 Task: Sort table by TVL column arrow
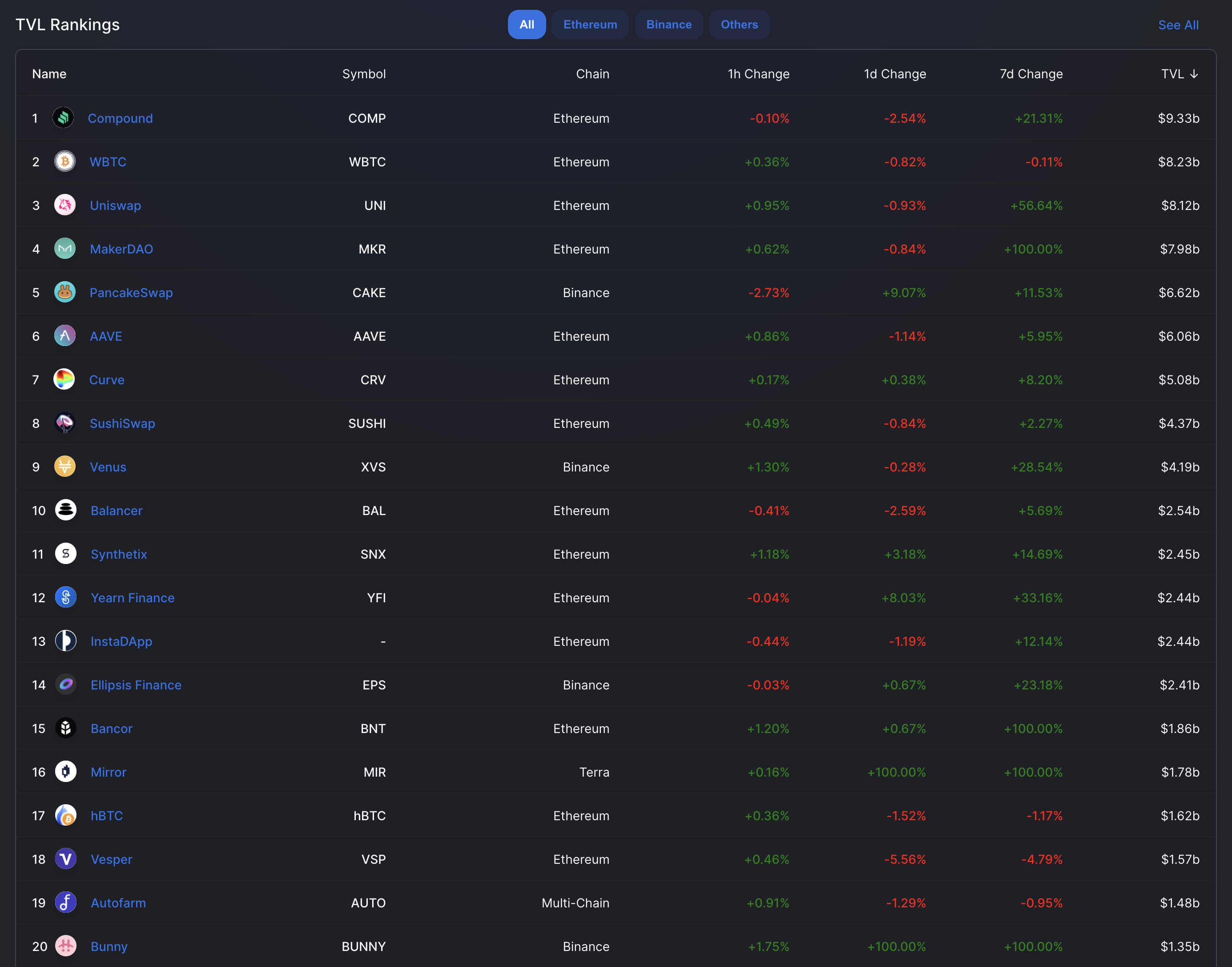tap(1194, 74)
